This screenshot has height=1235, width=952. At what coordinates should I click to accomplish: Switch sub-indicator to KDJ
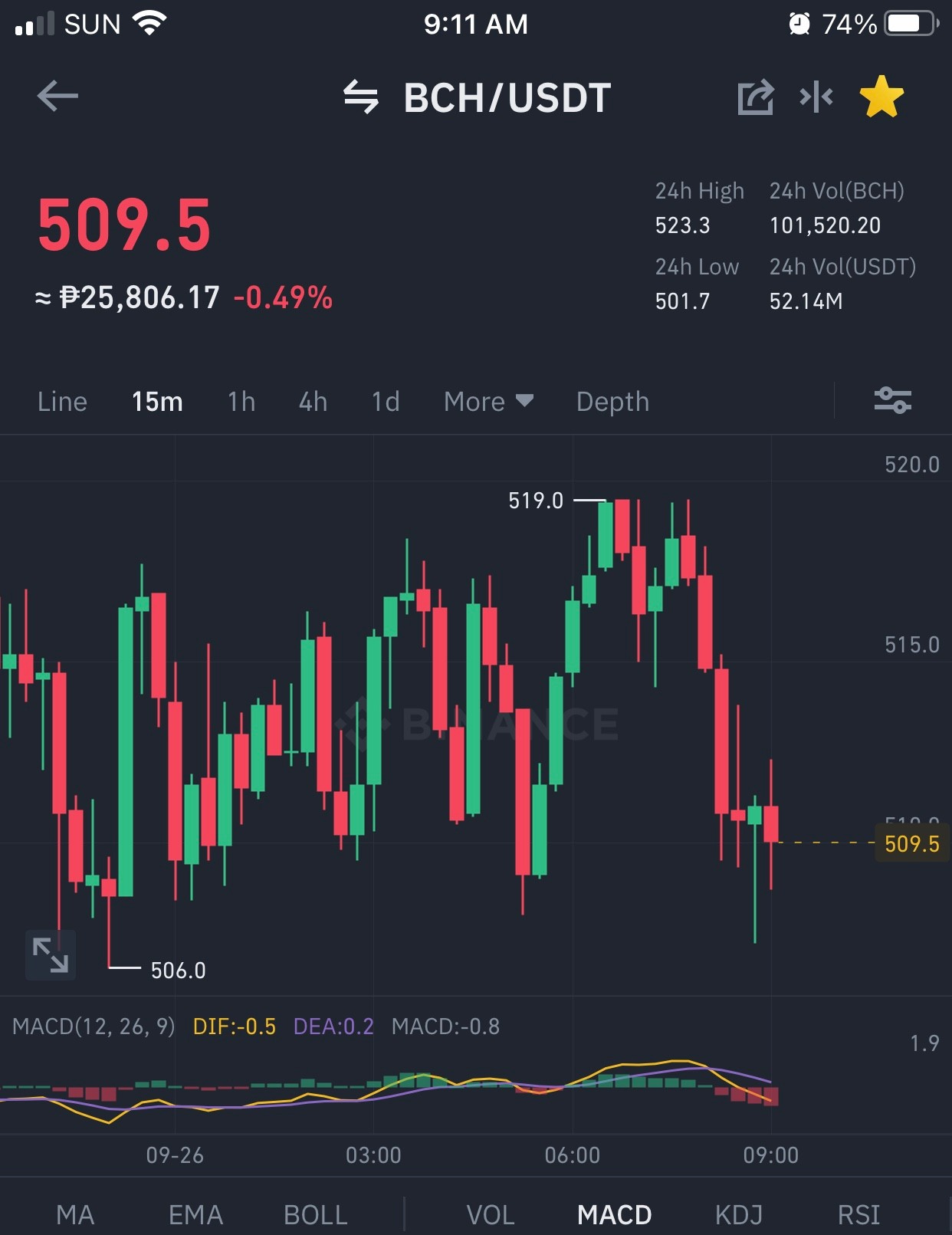739,1215
